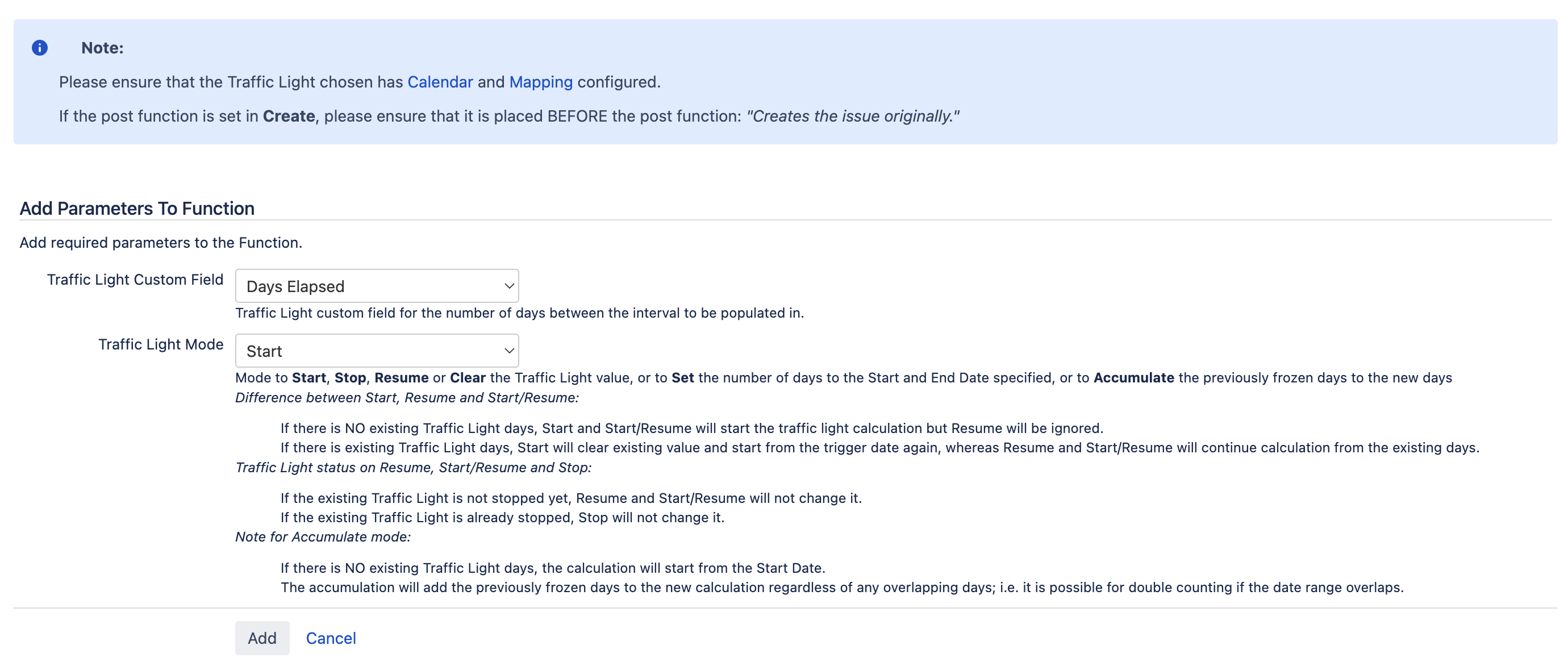Click the bold word Create in the note

tap(289, 116)
